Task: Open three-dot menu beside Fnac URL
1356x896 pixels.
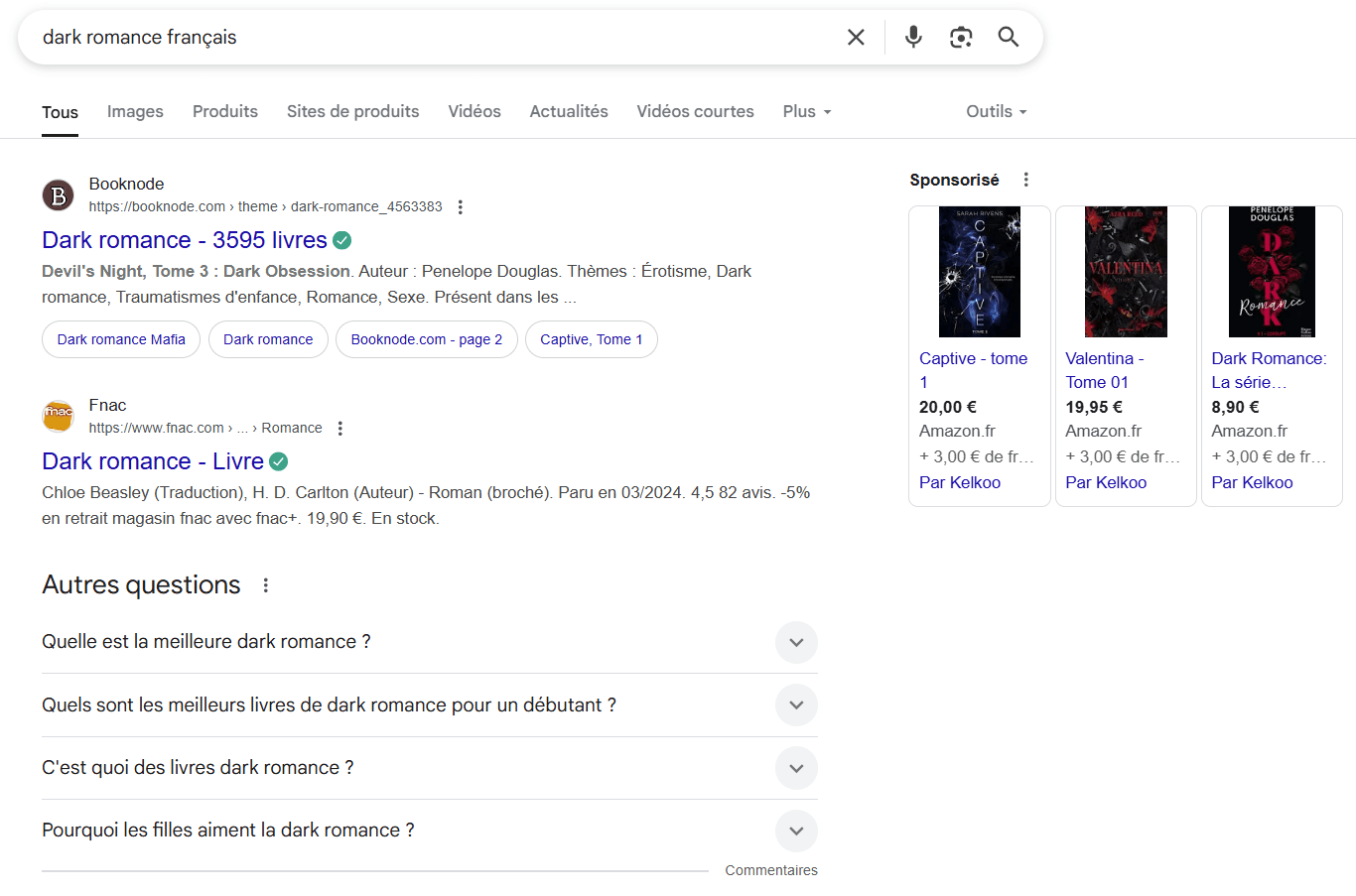Action: [x=339, y=429]
